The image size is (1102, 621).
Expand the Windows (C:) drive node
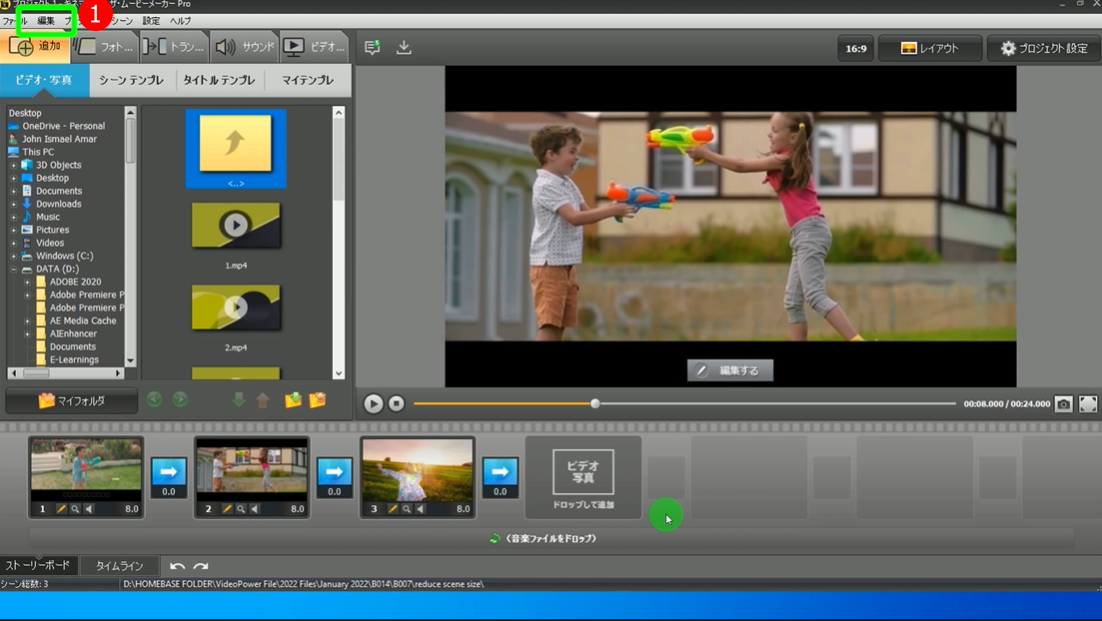pos(14,256)
